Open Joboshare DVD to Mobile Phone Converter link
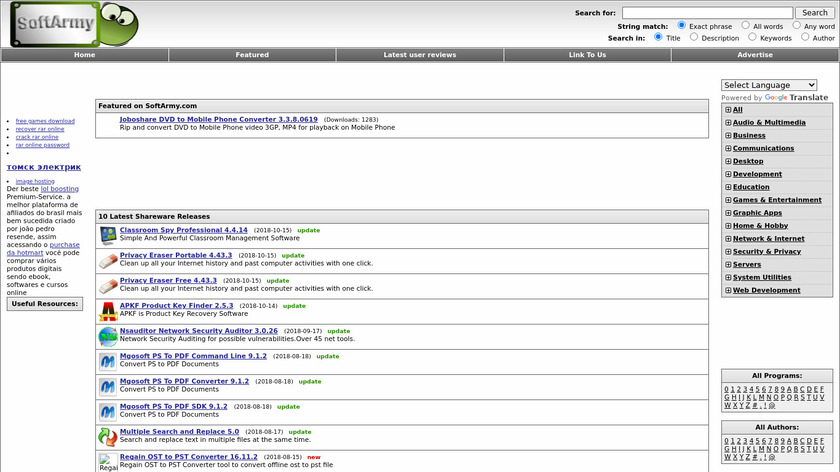This screenshot has height=472, width=840. (x=219, y=119)
